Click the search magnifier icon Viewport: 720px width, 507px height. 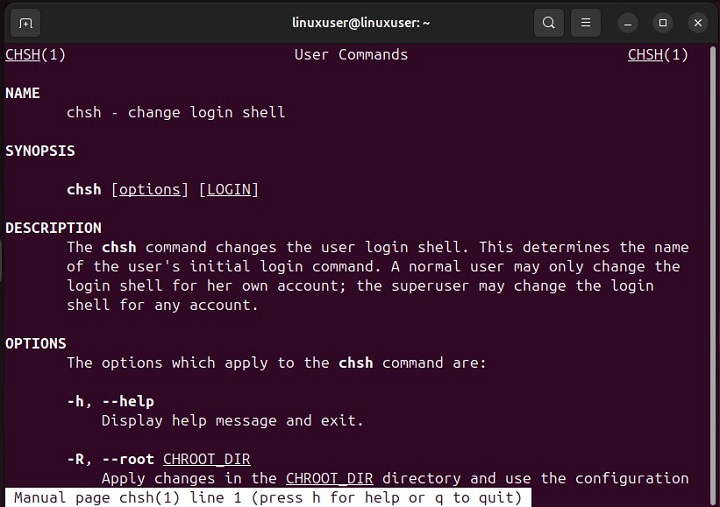pyautogui.click(x=548, y=22)
